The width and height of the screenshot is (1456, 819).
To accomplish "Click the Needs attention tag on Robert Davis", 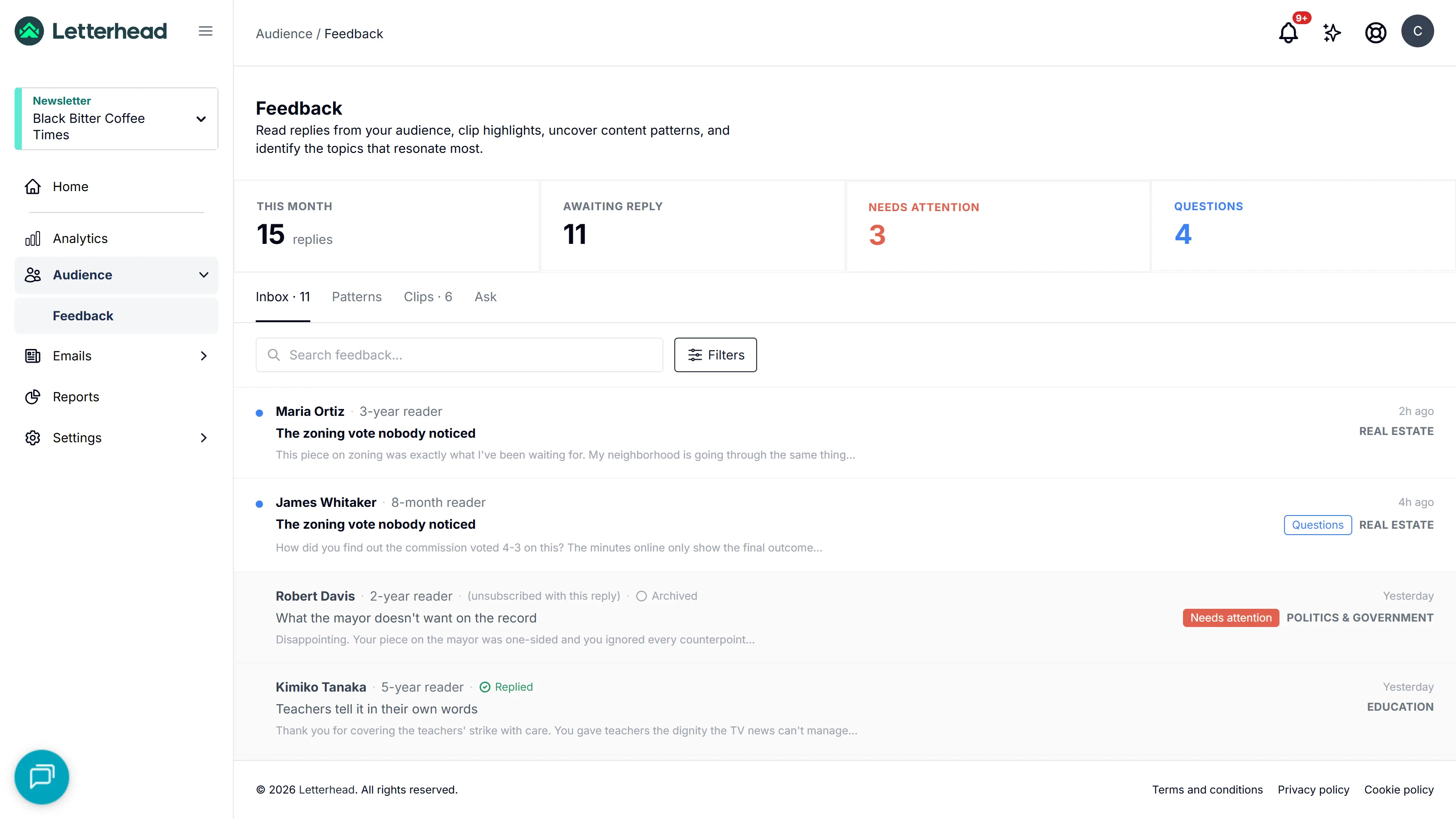I will point(1230,618).
